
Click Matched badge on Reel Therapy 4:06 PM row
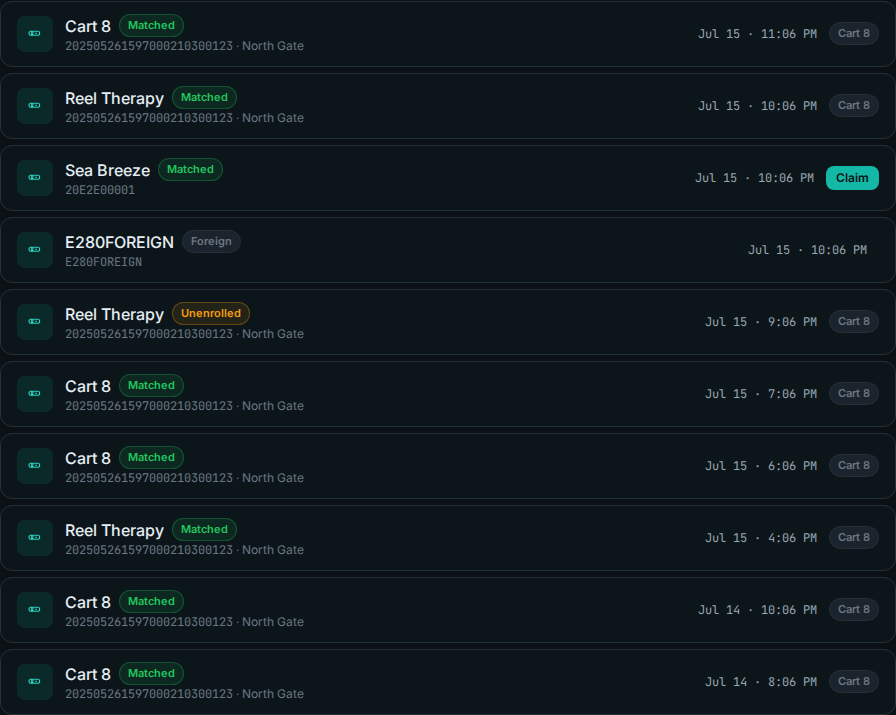(205, 530)
